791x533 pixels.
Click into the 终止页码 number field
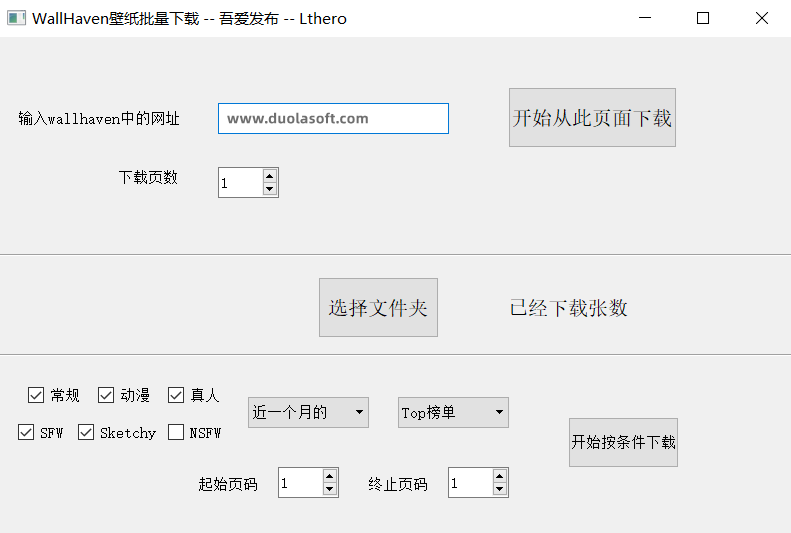(x=471, y=483)
